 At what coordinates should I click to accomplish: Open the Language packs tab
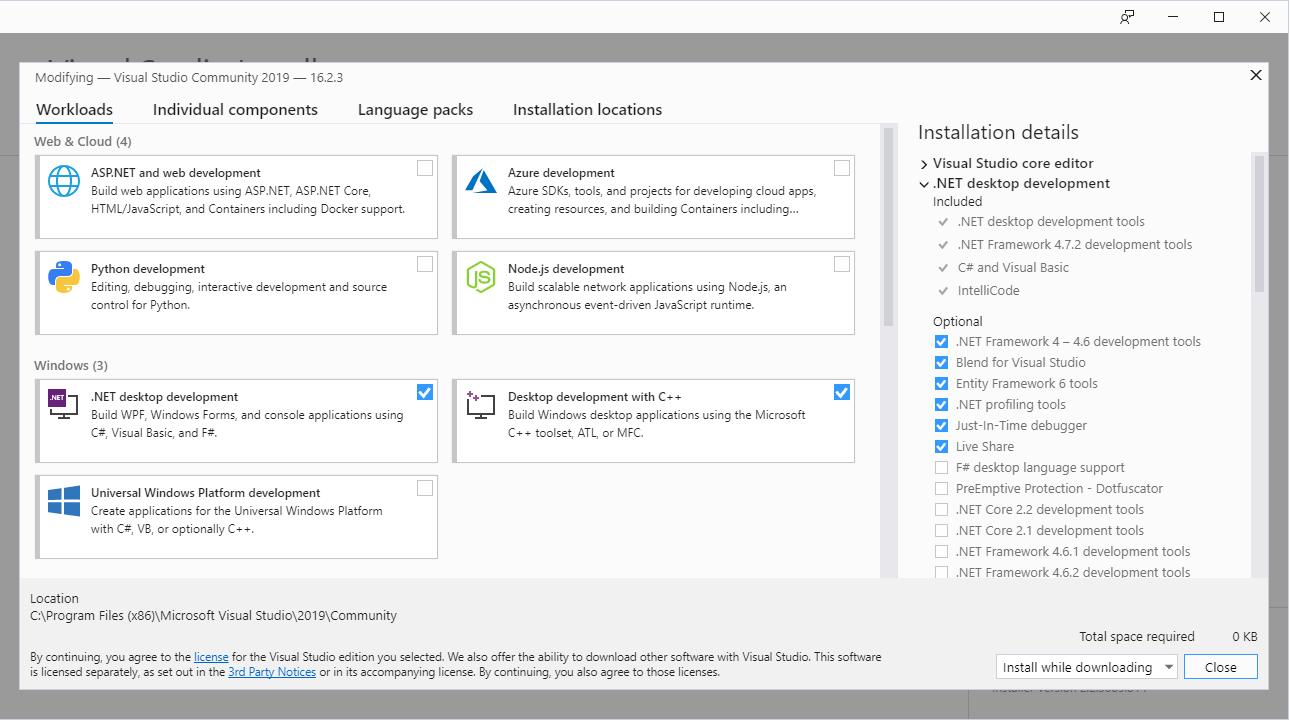click(x=415, y=110)
